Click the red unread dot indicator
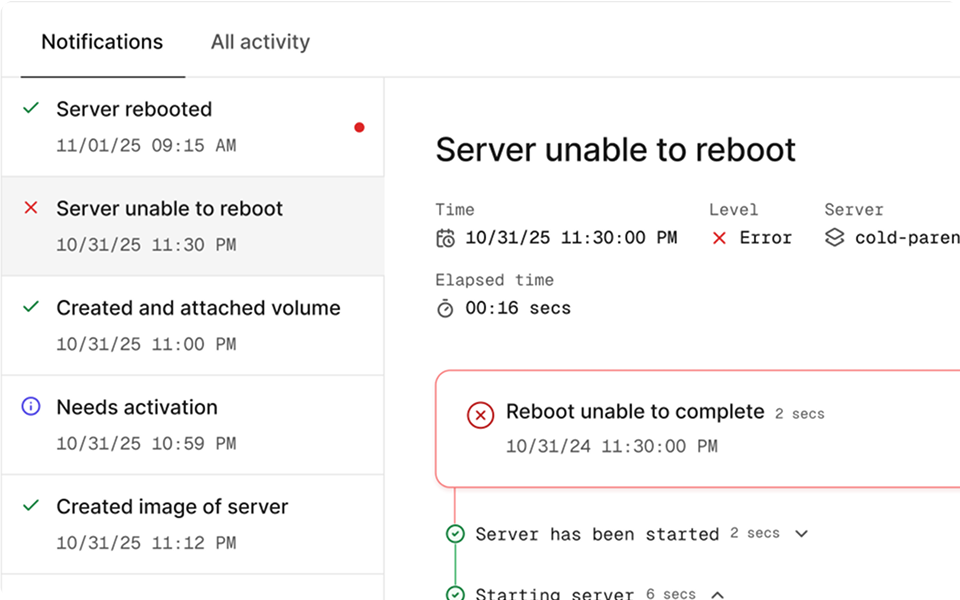Screen dimensions: 960x600 tap(359, 127)
